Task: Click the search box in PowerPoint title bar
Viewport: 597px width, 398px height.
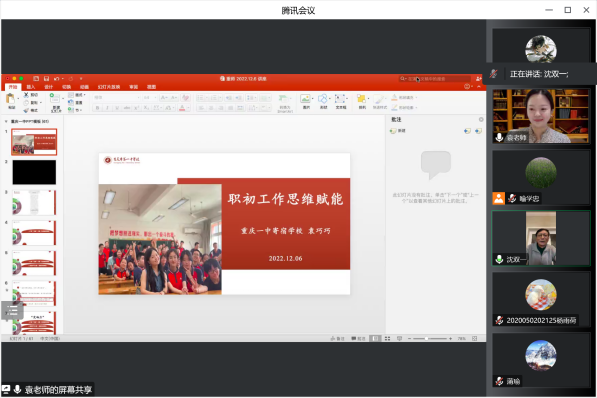Action: point(434,78)
